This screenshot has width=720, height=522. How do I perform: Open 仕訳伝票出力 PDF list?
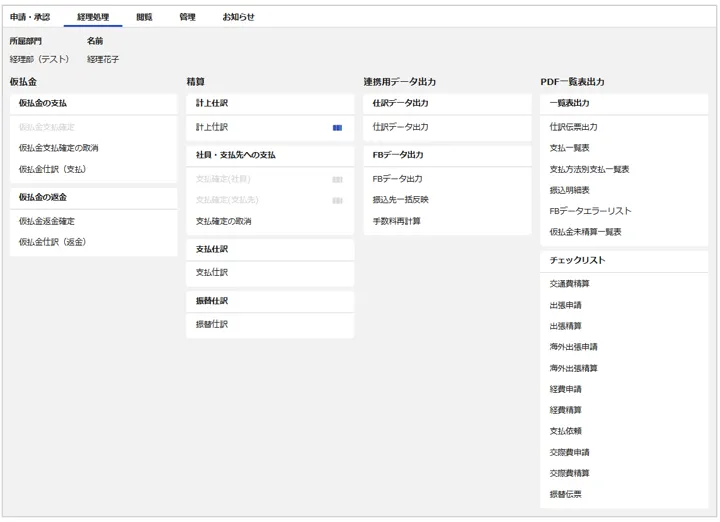(573, 127)
